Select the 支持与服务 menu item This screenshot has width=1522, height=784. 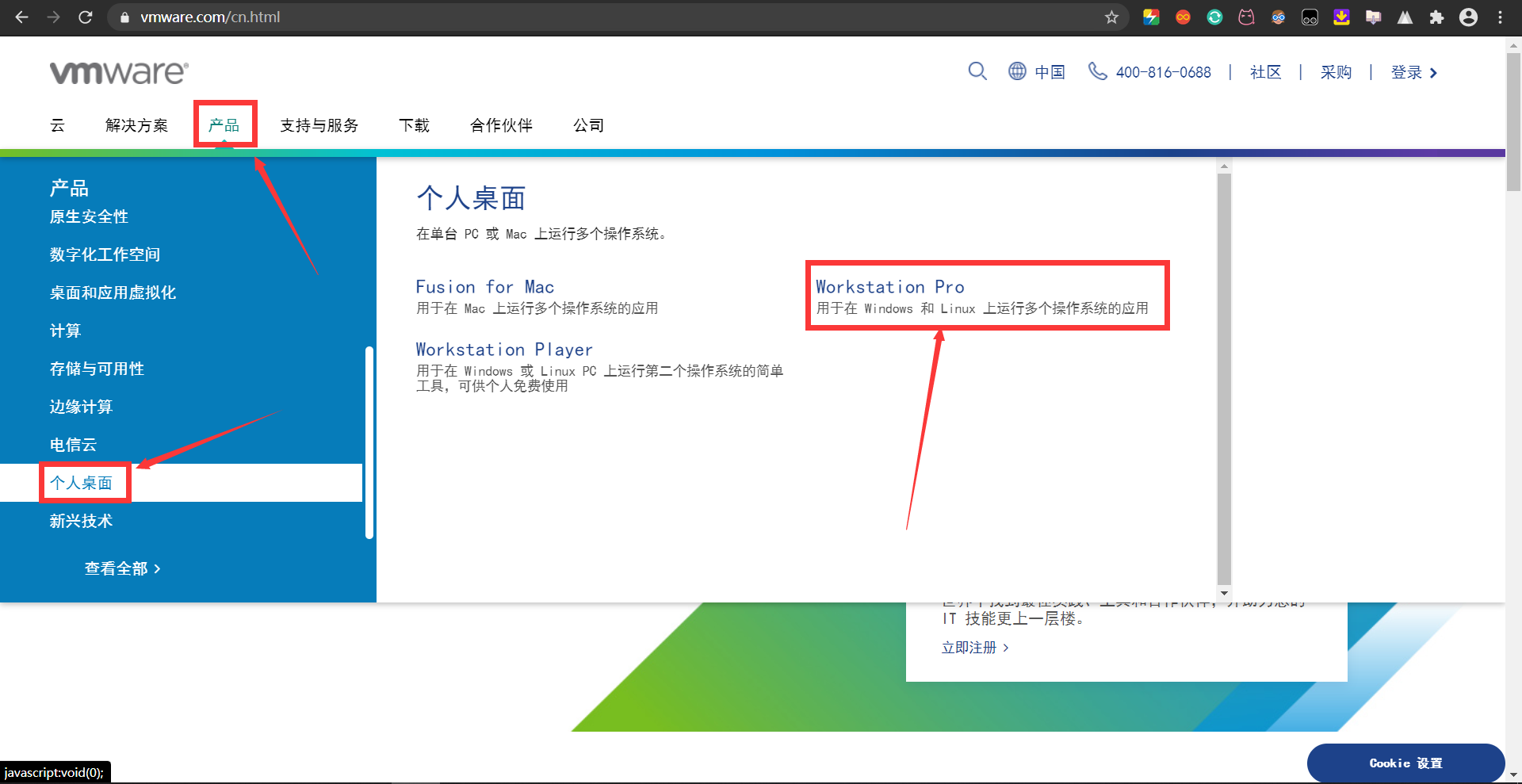coord(319,125)
